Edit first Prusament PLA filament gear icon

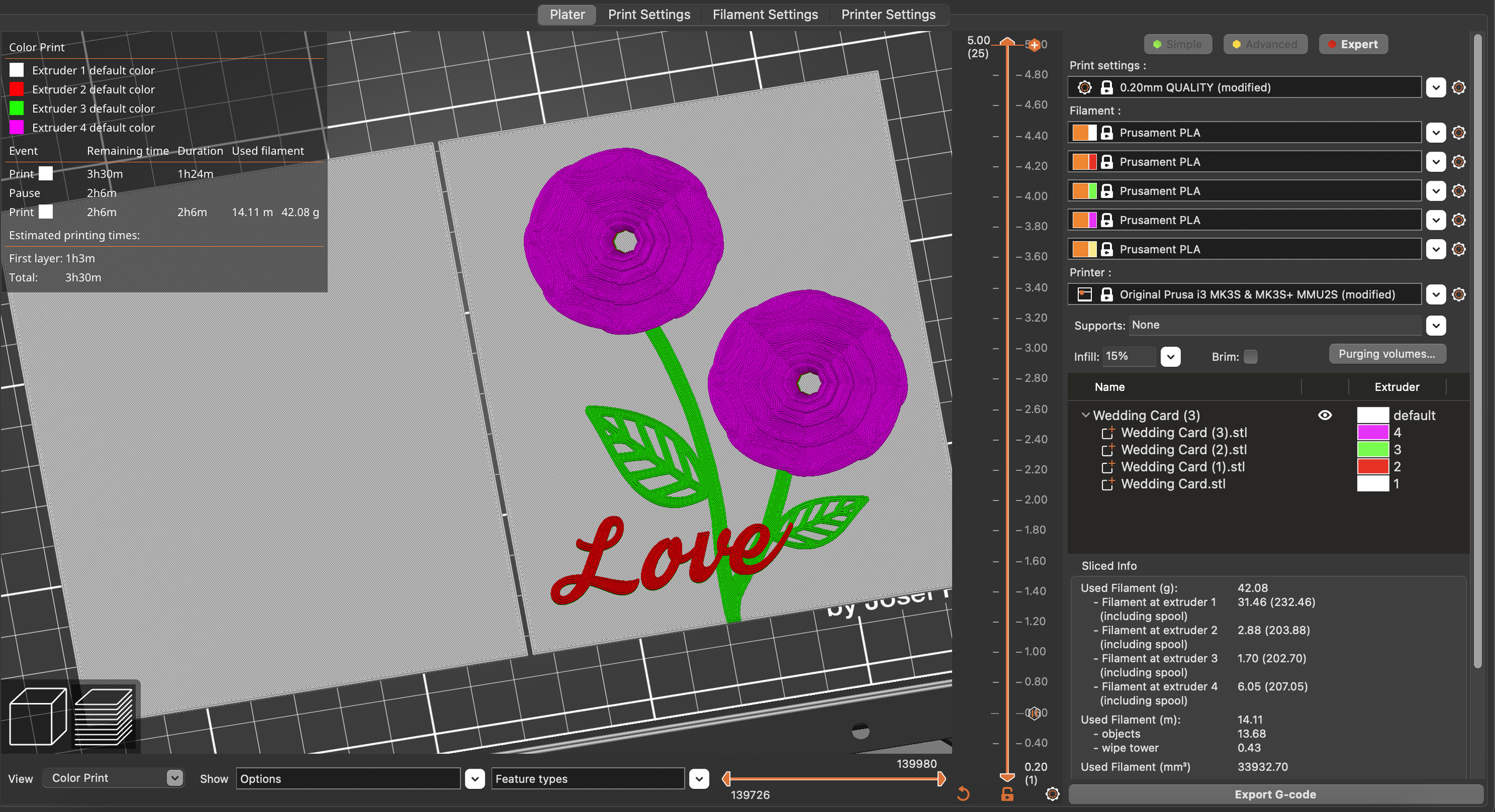(1458, 133)
